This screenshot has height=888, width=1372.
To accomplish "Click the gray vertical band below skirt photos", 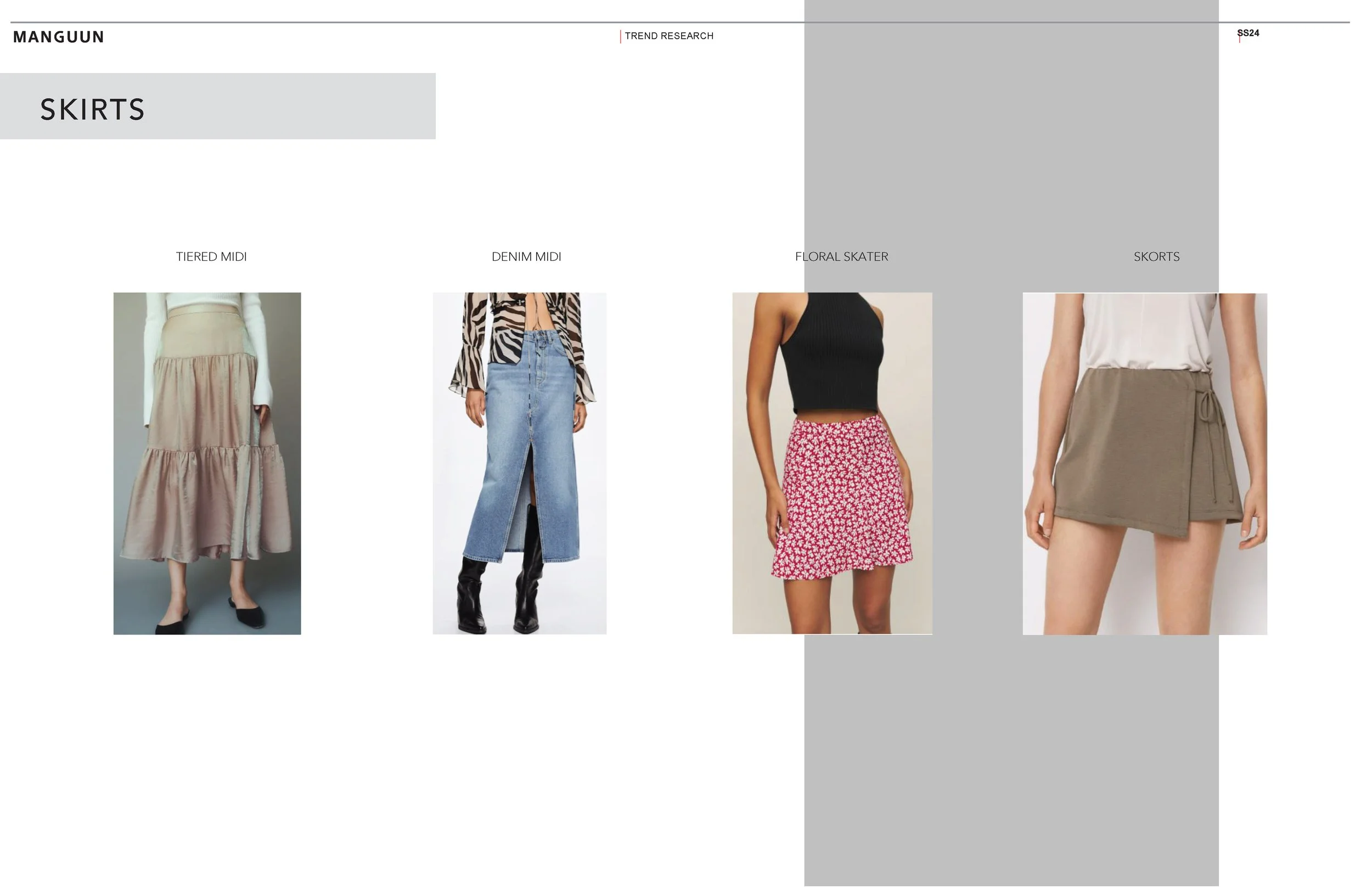I will coord(1010,761).
